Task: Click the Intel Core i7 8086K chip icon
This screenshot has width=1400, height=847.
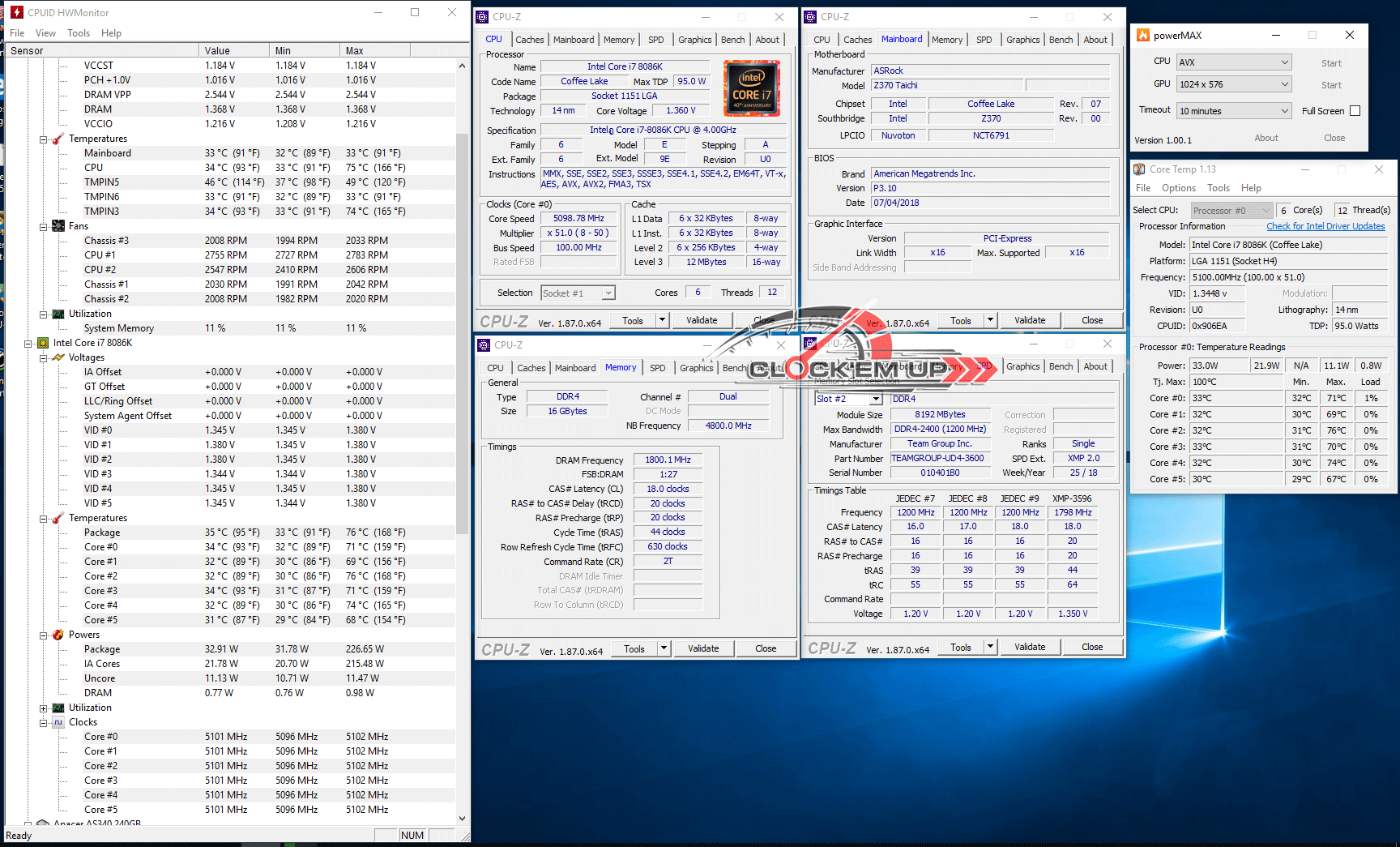Action: [44, 343]
